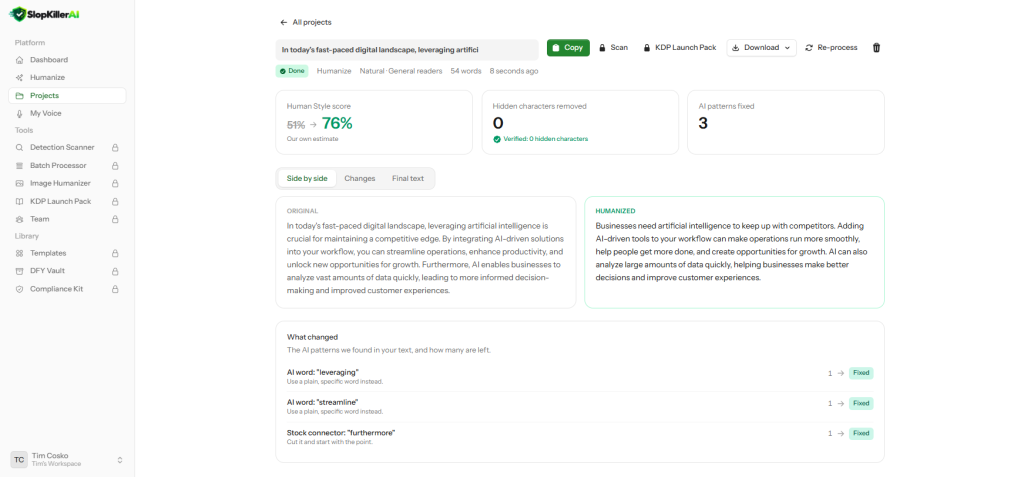1024x477 pixels.
Task: Click Fixed badge for "leveraging"
Action: (861, 373)
